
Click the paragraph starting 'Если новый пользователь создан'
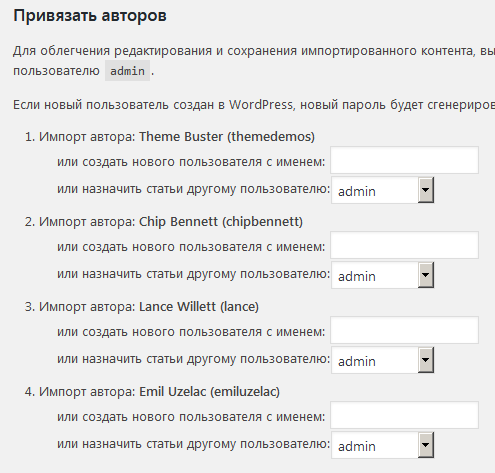coord(254,105)
